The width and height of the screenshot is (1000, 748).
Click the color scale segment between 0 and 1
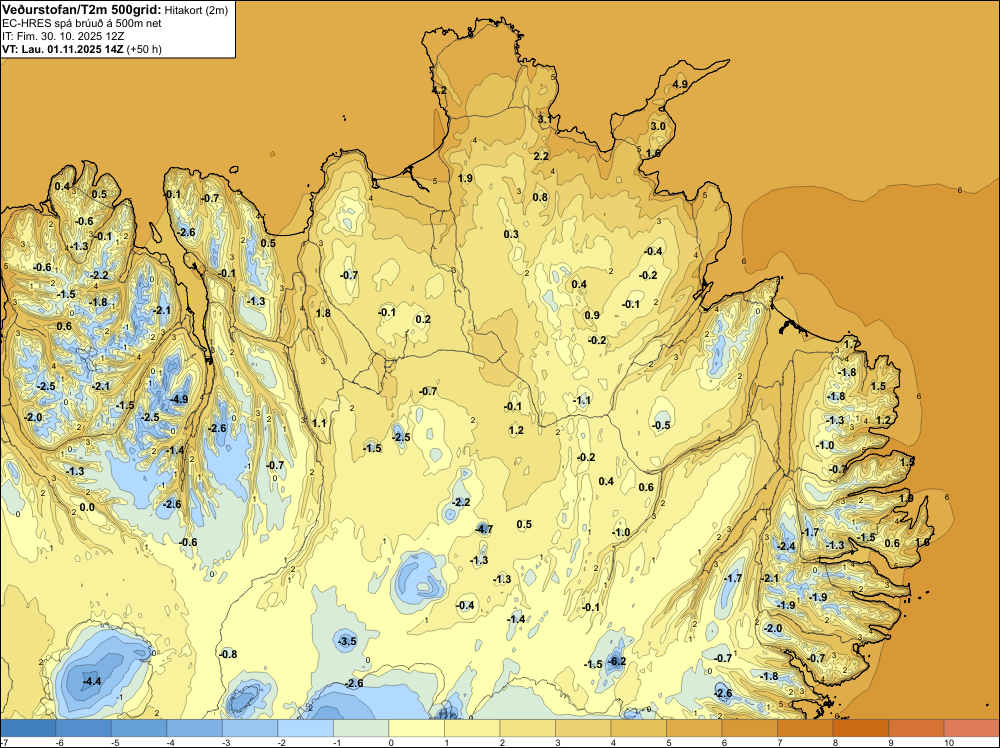(416, 728)
